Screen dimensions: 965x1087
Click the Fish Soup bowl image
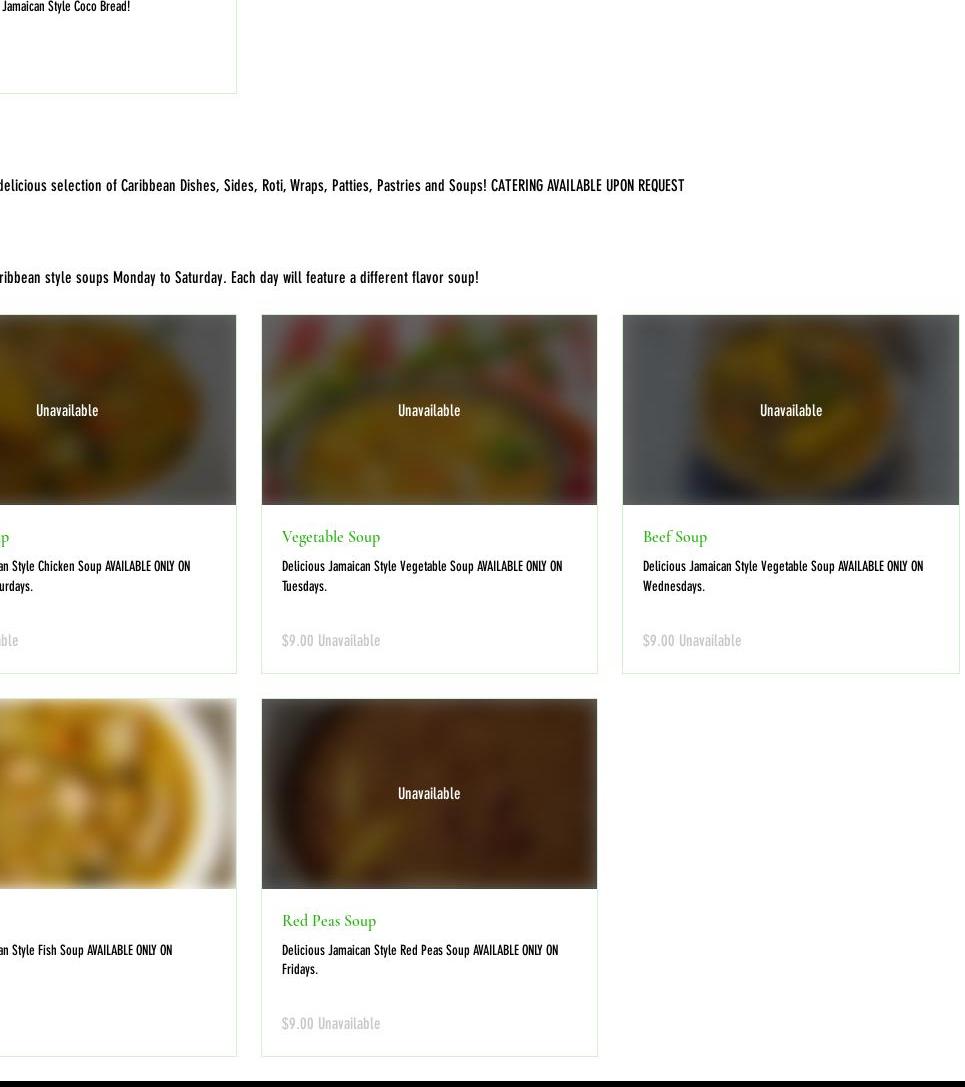pyautogui.click(x=118, y=794)
